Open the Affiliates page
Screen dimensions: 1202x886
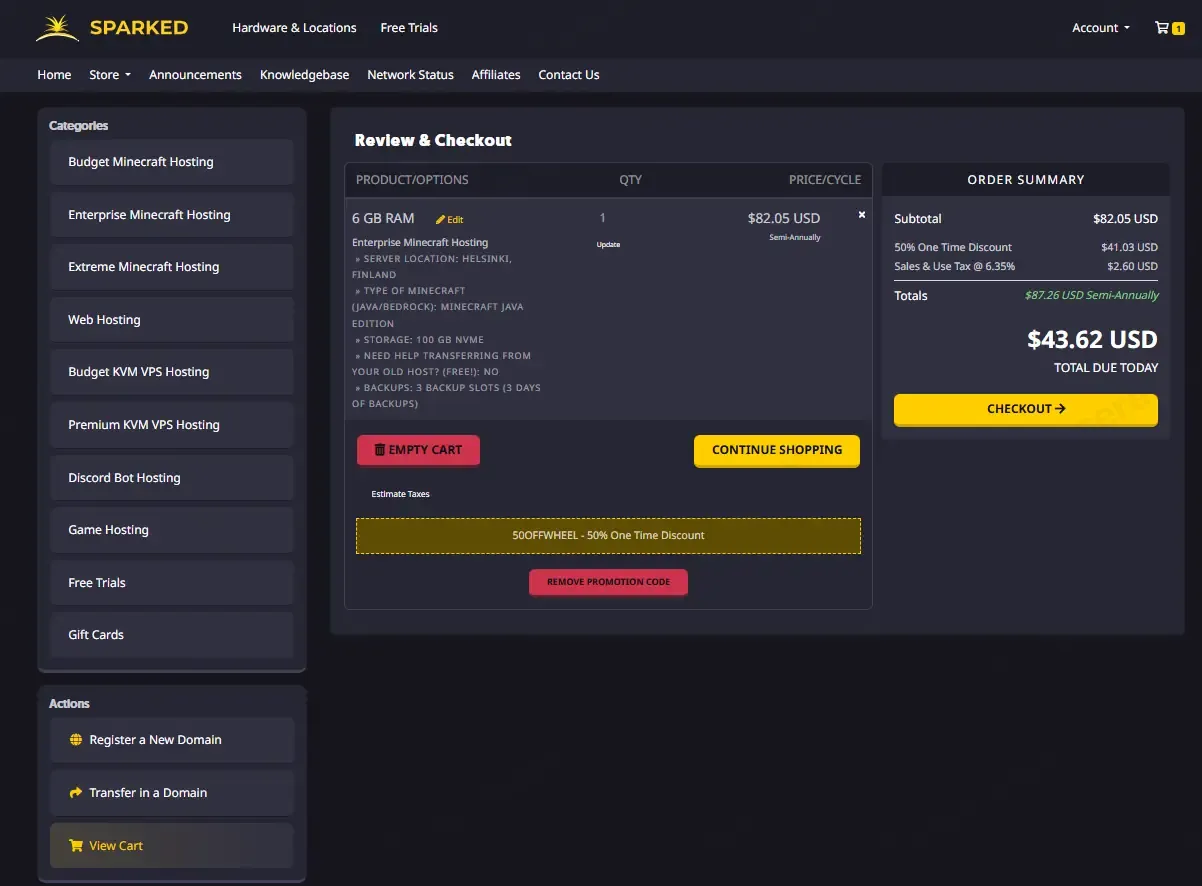click(x=496, y=75)
